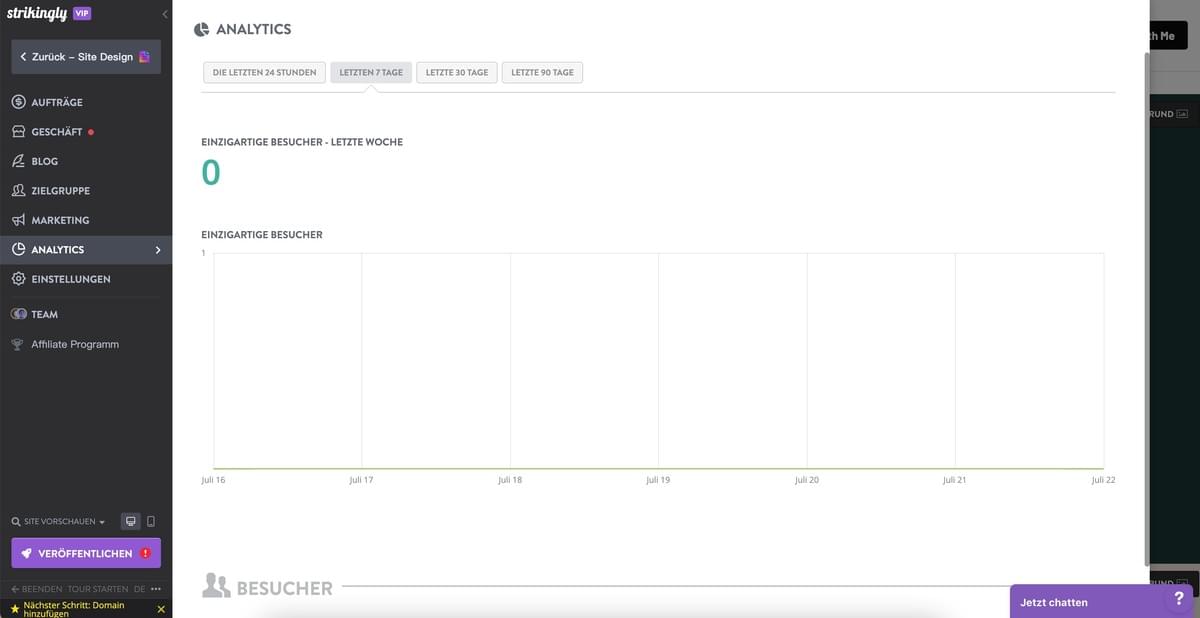The height and width of the screenshot is (618, 1200).
Task: Click the Zielgruppe people icon
Action: (18, 190)
